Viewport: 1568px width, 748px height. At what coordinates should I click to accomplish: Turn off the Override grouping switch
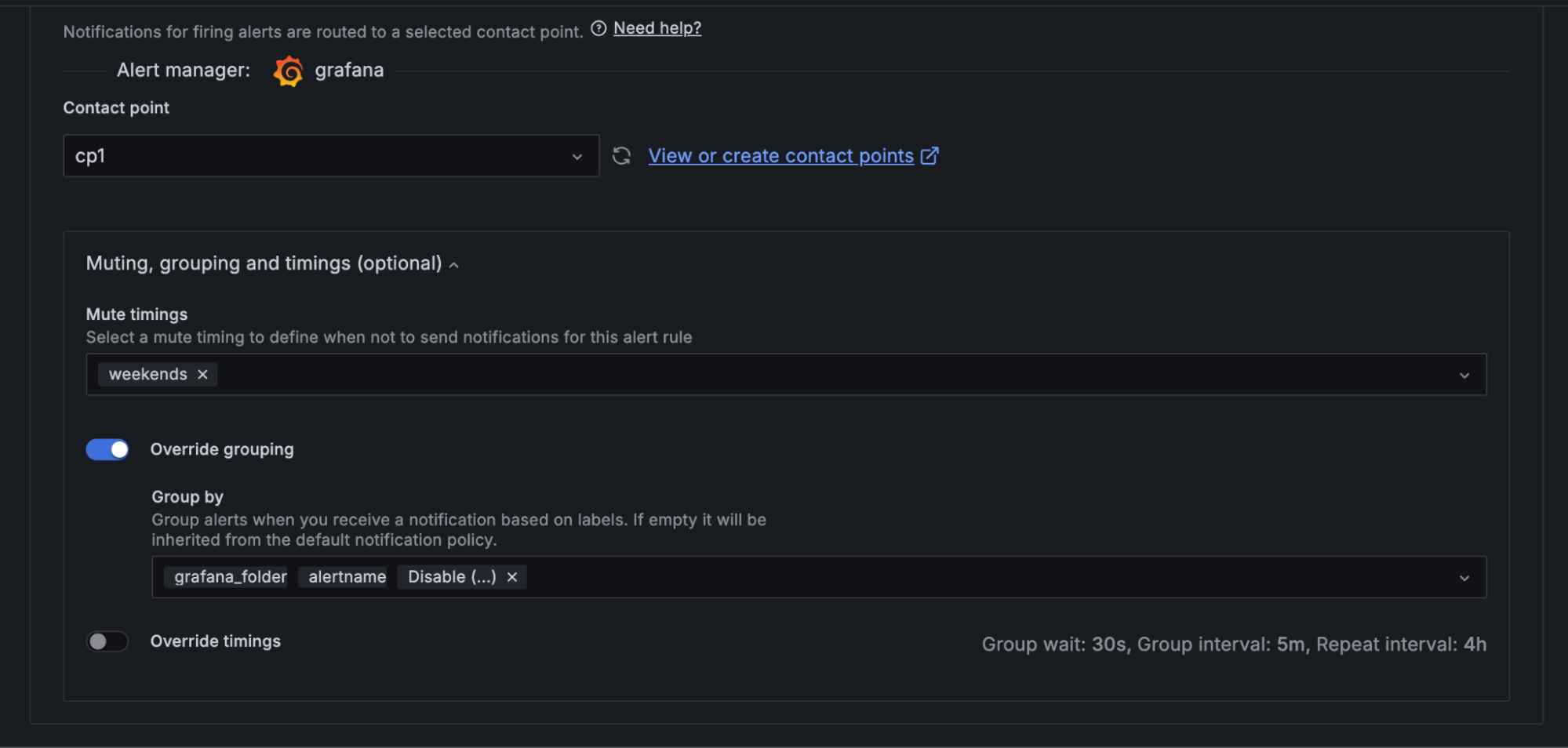point(107,449)
